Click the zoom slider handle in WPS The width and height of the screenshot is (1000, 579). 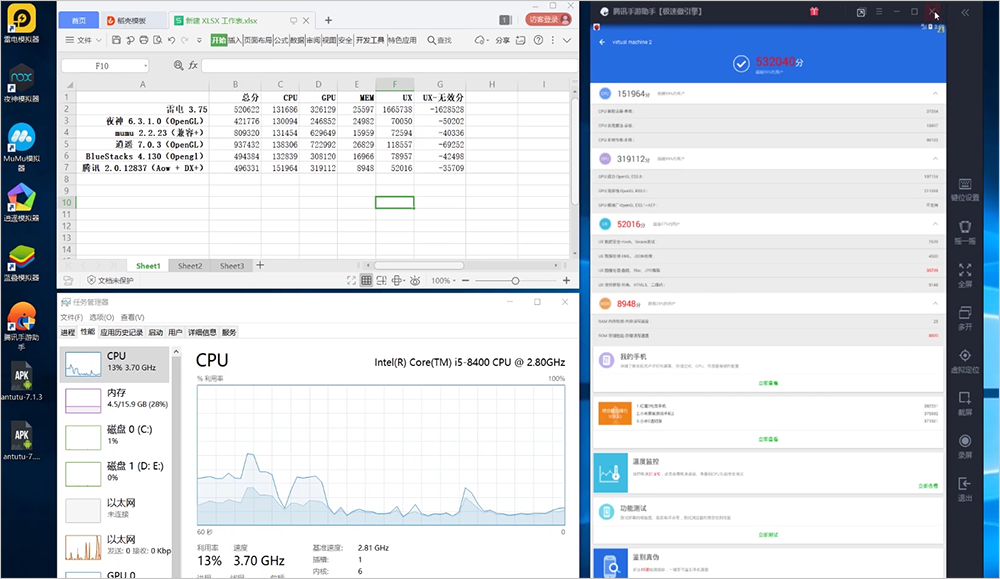515,281
